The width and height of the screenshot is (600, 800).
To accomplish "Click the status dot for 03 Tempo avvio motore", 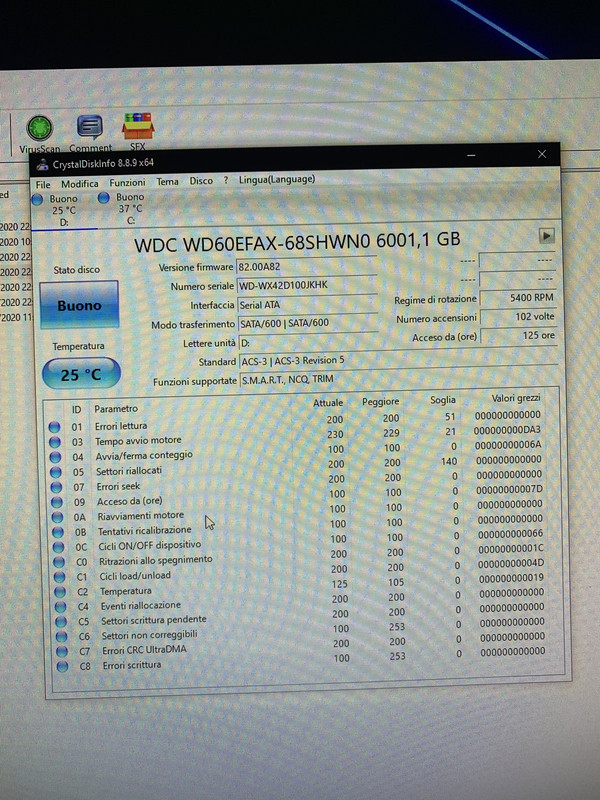I will point(55,442).
